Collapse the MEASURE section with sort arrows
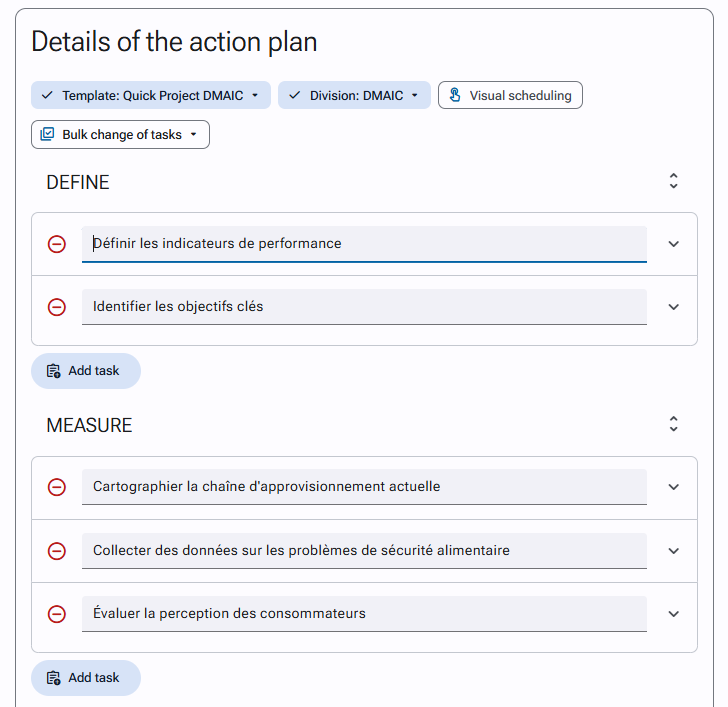 point(673,424)
